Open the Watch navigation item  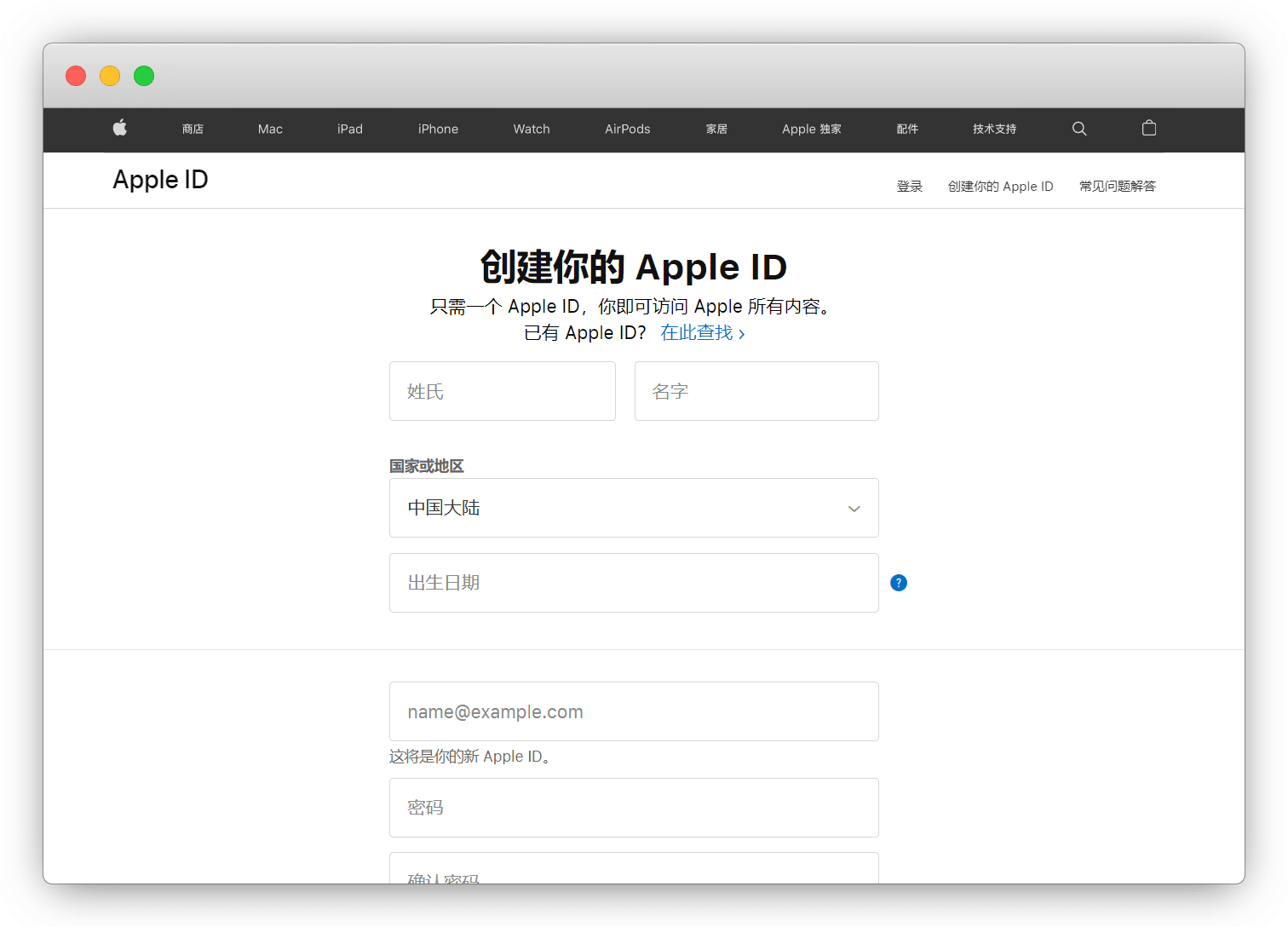pyautogui.click(x=532, y=130)
